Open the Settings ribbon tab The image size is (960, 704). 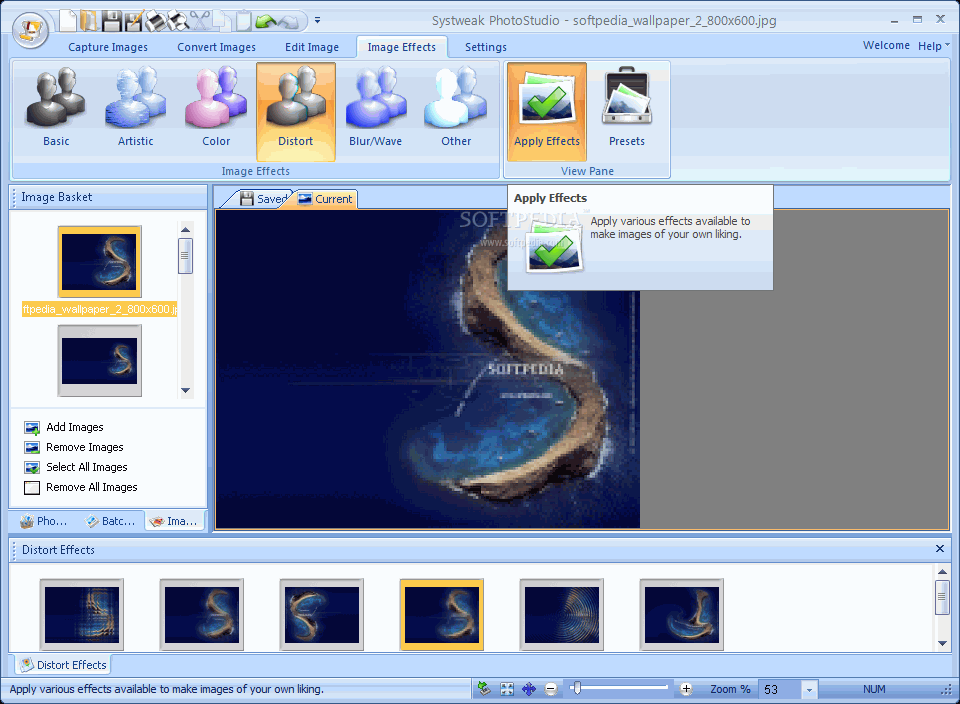point(486,47)
